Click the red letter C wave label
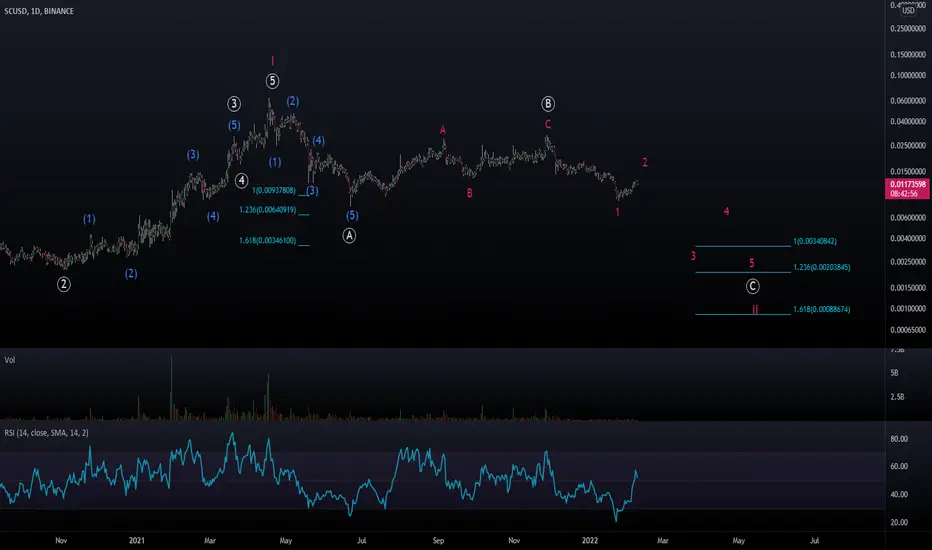The width and height of the screenshot is (932, 550). (548, 124)
